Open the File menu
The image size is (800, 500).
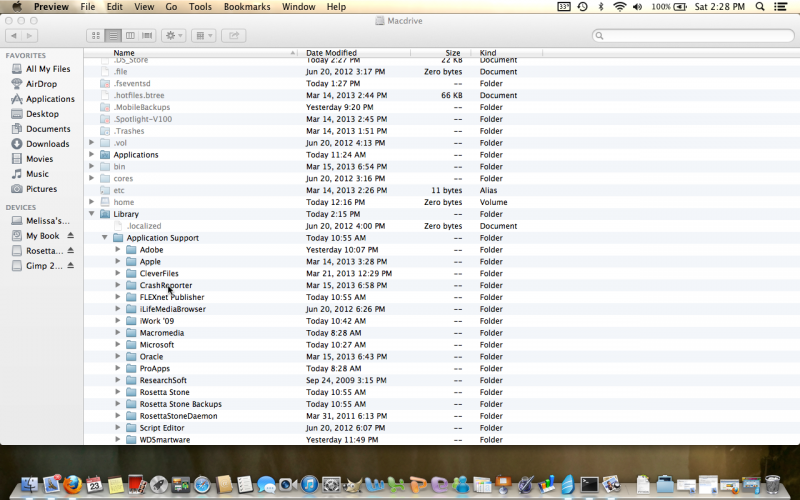pyautogui.click(x=88, y=7)
